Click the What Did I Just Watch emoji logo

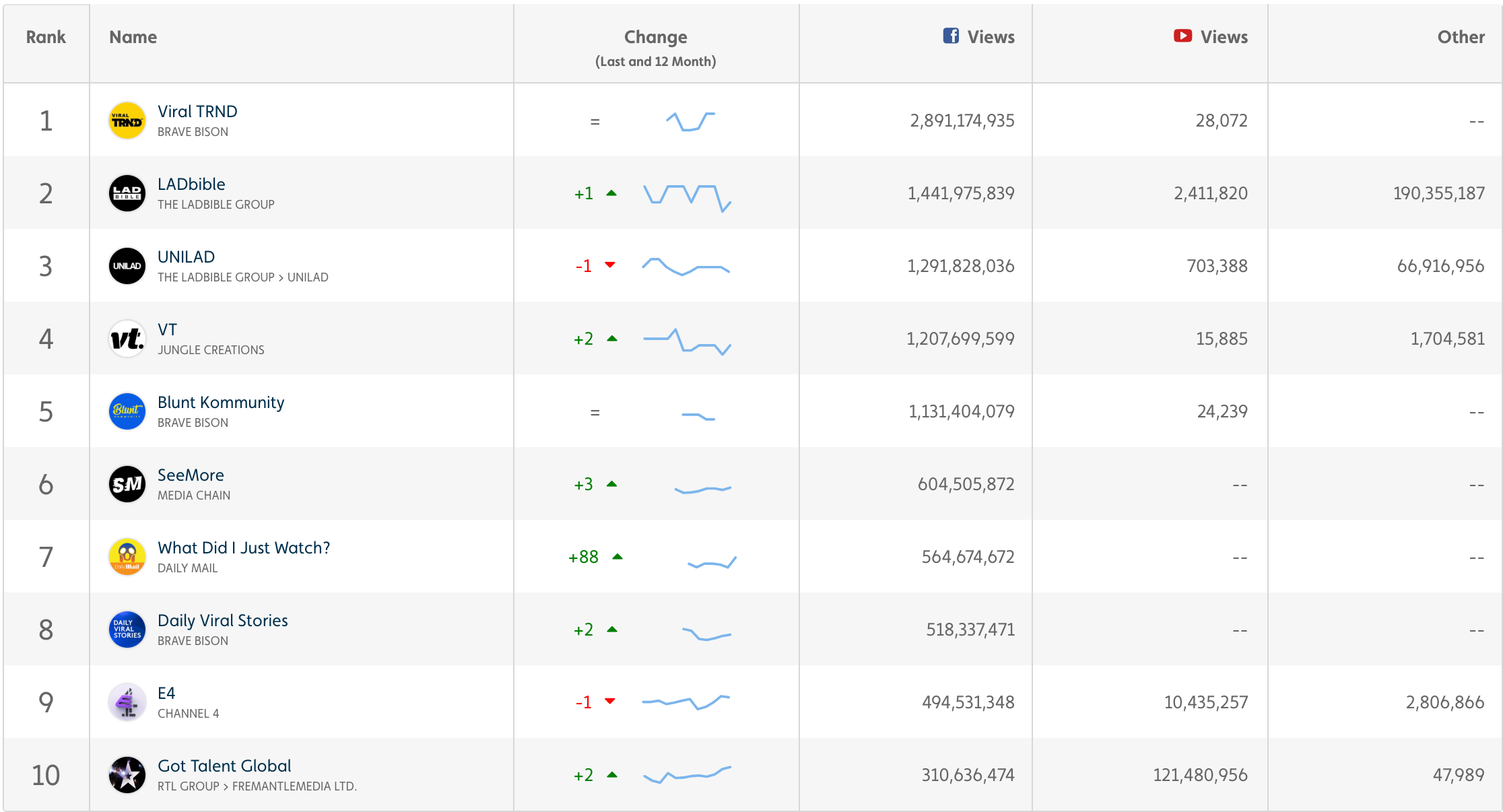[127, 557]
